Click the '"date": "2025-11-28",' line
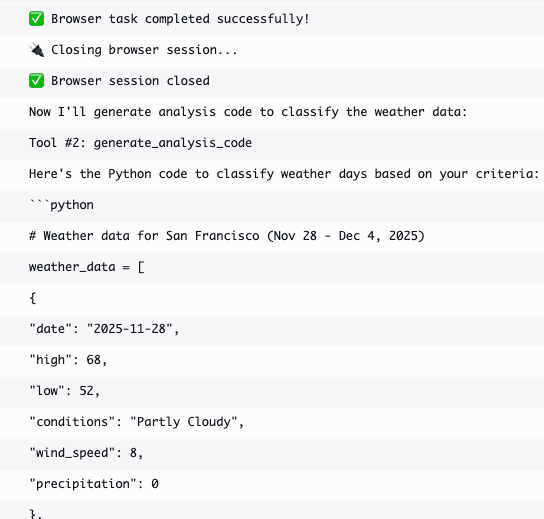Image resolution: width=544 pixels, height=519 pixels. [x=104, y=329]
